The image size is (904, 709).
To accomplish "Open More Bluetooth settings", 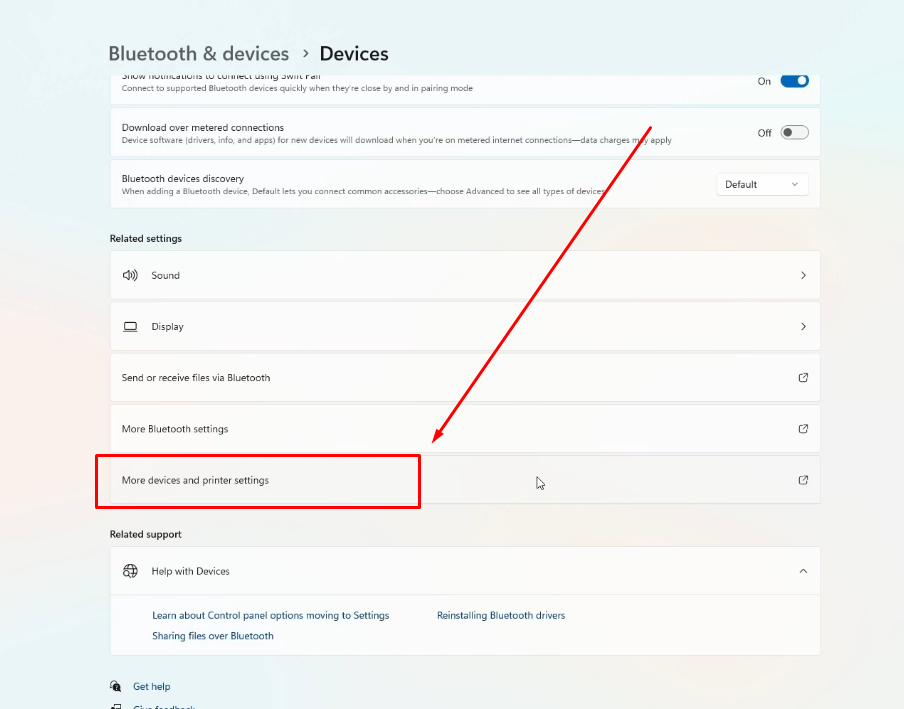I will click(465, 429).
